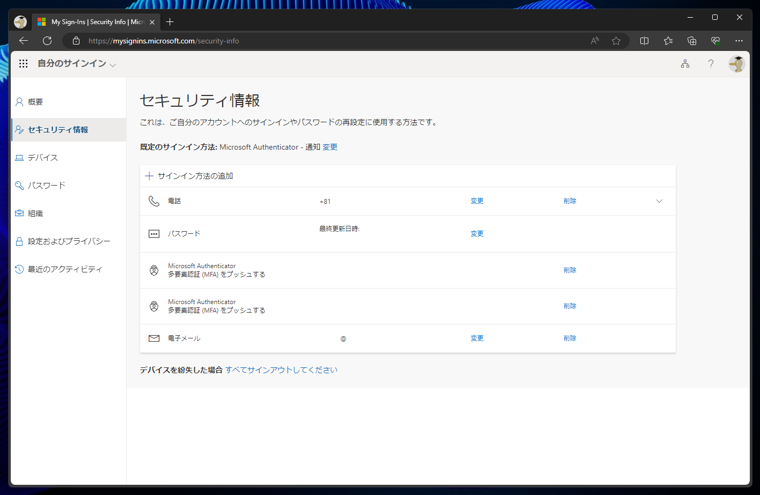Click the browser address bar URL
The width and height of the screenshot is (760, 495).
click(164, 41)
